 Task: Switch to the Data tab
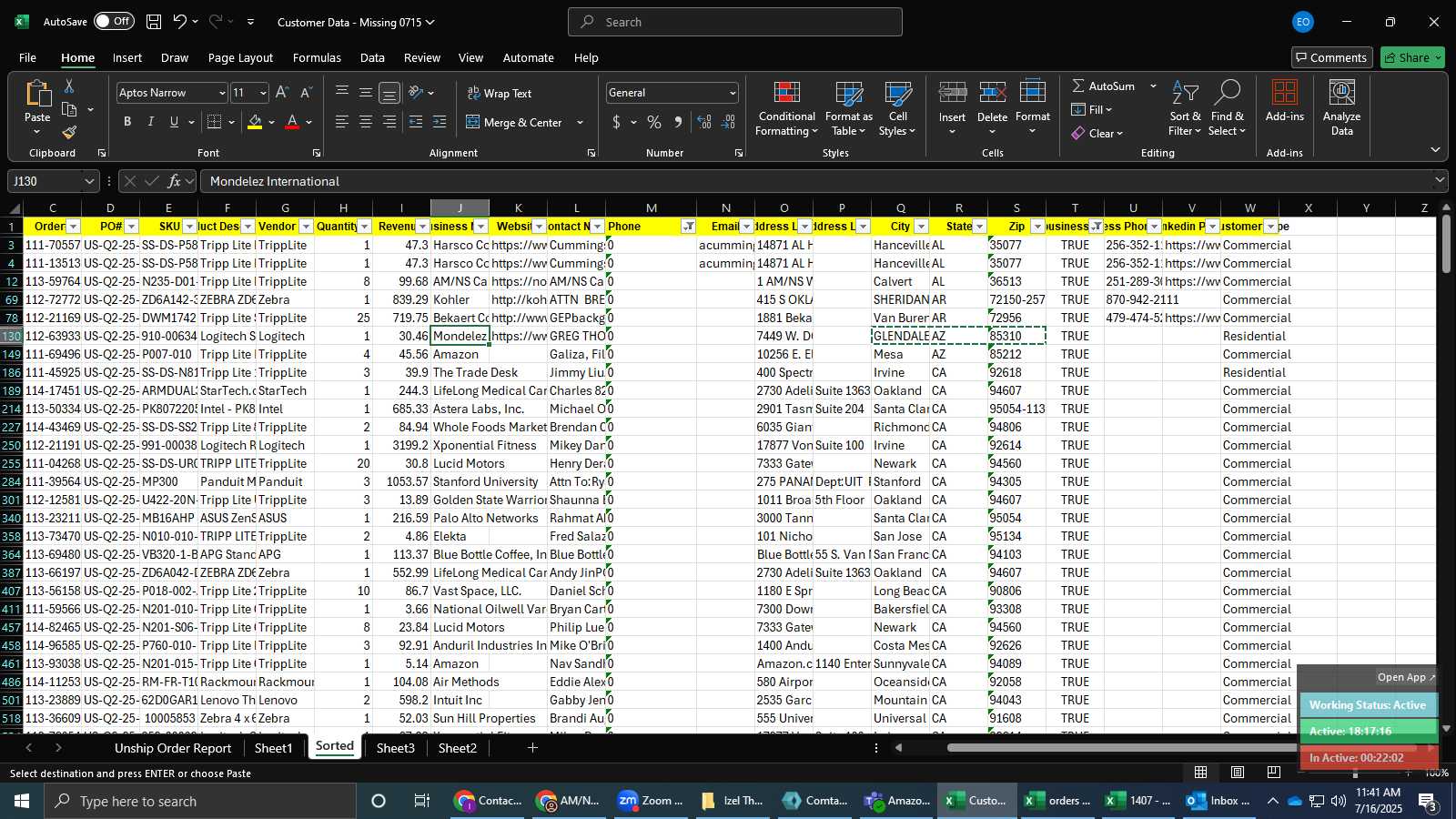pyautogui.click(x=372, y=57)
